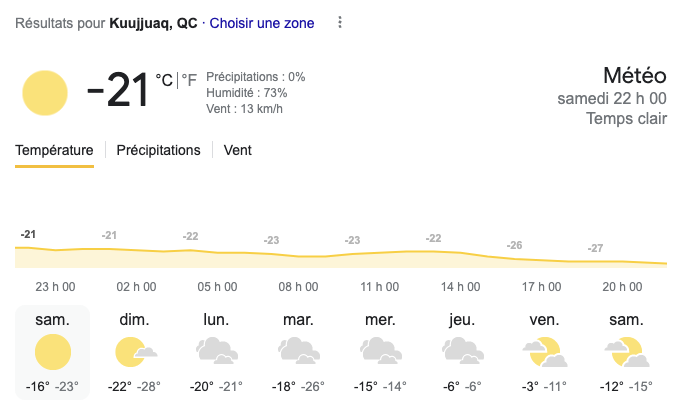Click the large sun icon by current temperature
Viewport: 688px width, 415px height.
[x=45, y=93]
